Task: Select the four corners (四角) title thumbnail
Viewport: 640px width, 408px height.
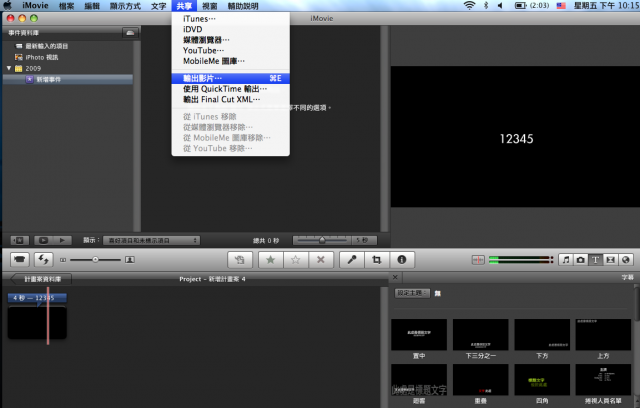Action: click(x=542, y=380)
